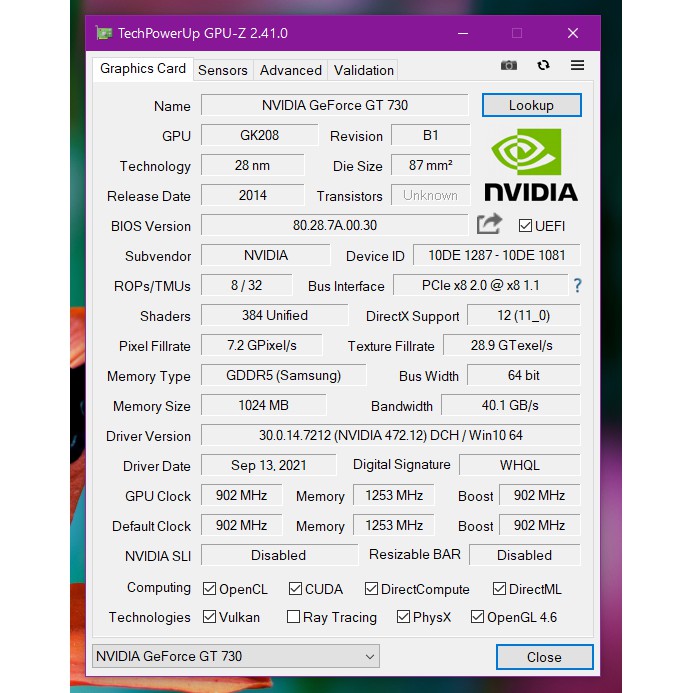Click the Technology field 28 nm

tap(252, 165)
